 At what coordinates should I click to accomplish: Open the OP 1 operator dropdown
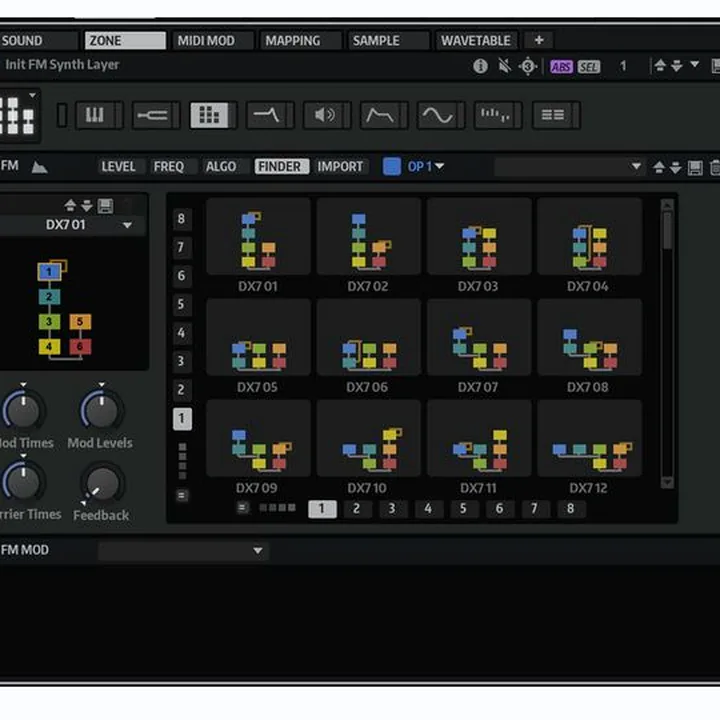[x=426, y=166]
